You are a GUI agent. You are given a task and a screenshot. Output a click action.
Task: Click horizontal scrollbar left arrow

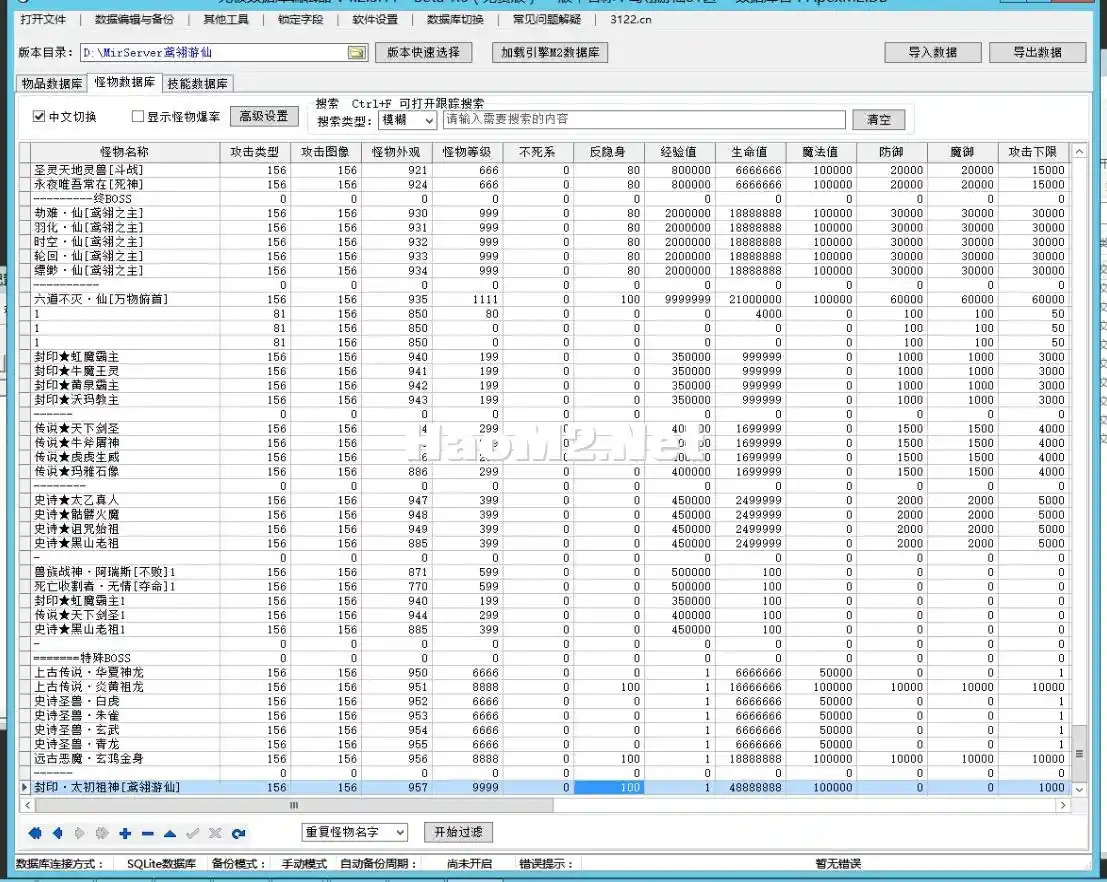pos(28,805)
